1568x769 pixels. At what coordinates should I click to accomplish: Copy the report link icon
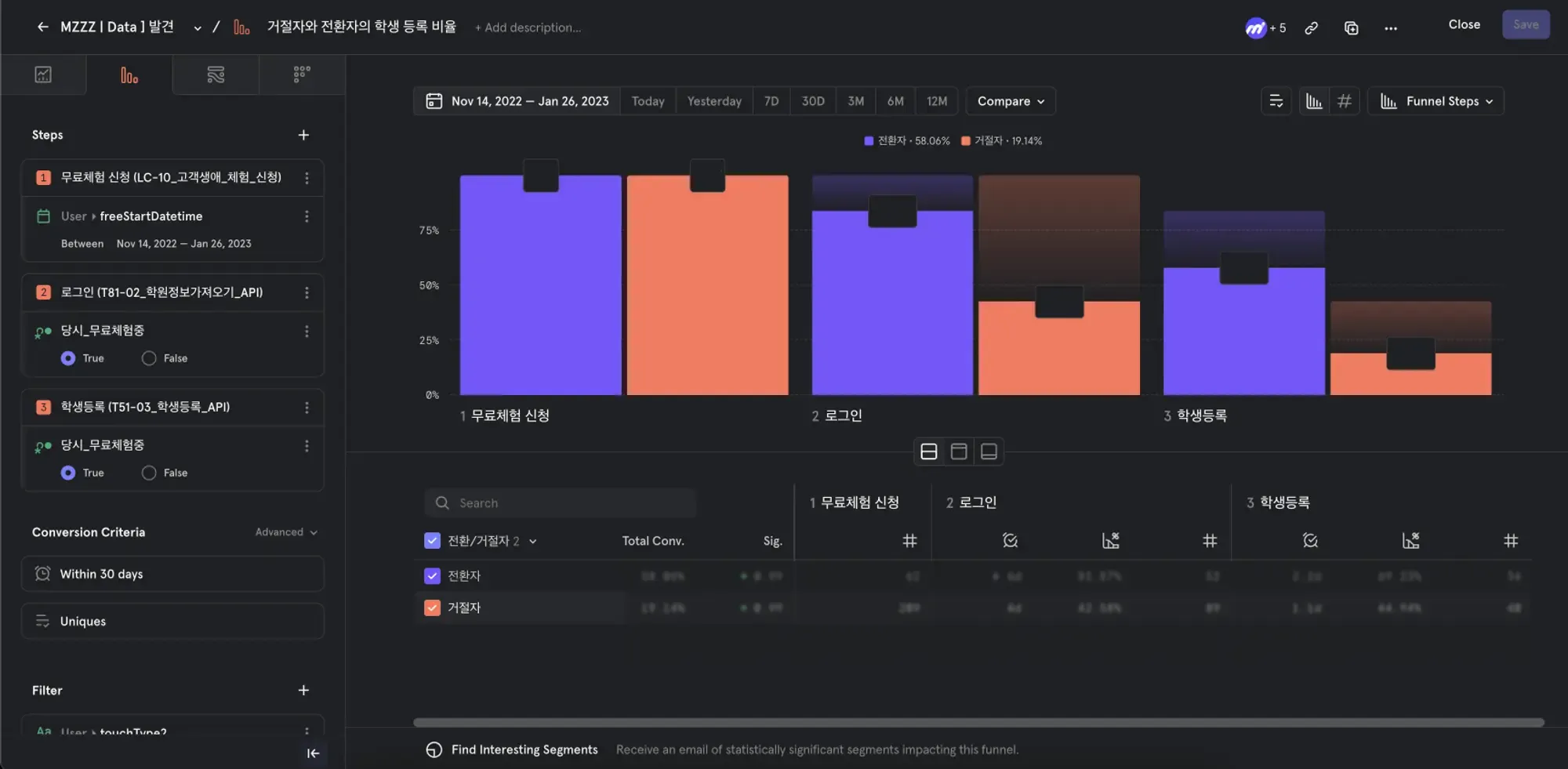tap(1311, 28)
